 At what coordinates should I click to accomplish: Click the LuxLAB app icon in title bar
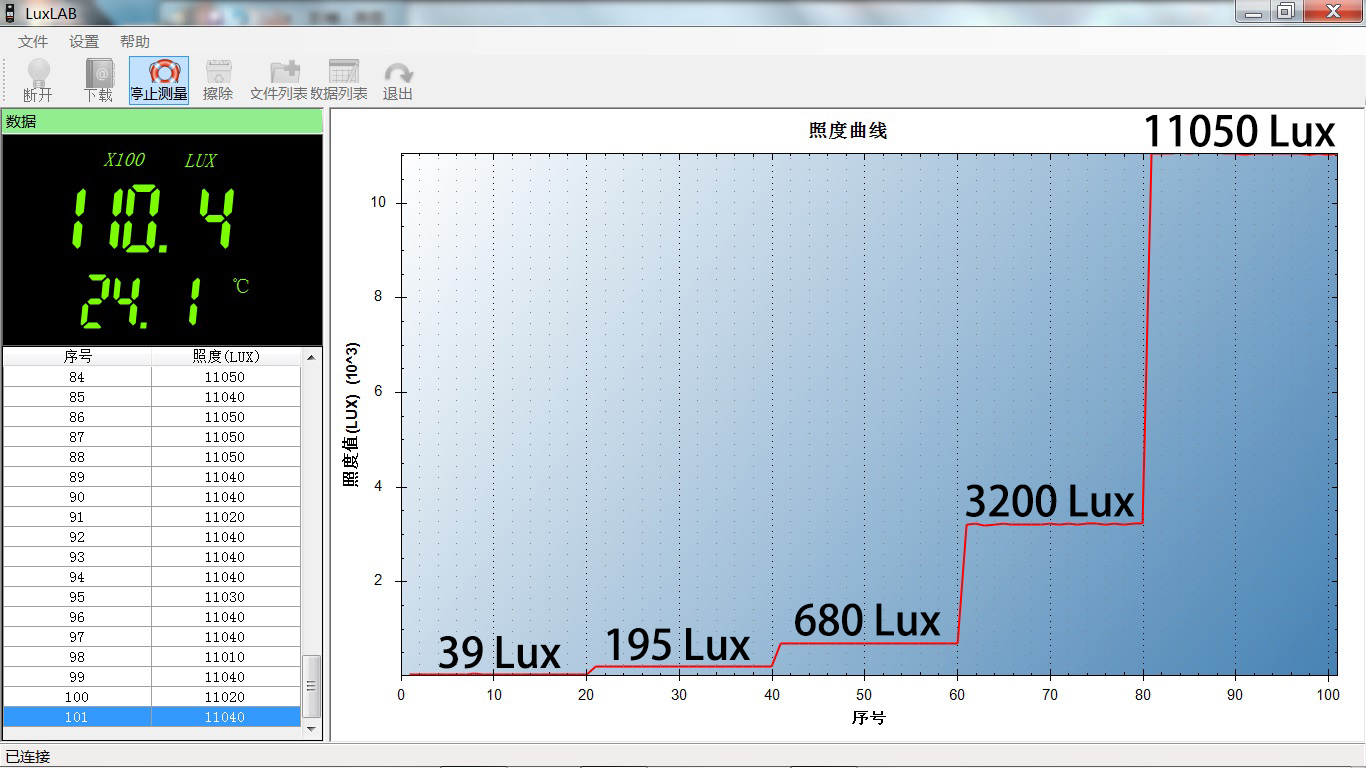coord(10,14)
